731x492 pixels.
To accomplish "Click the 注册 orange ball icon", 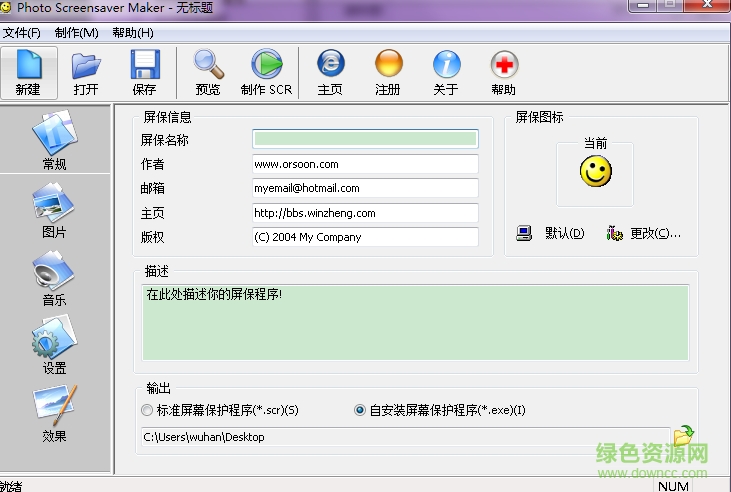I will coord(388,73).
